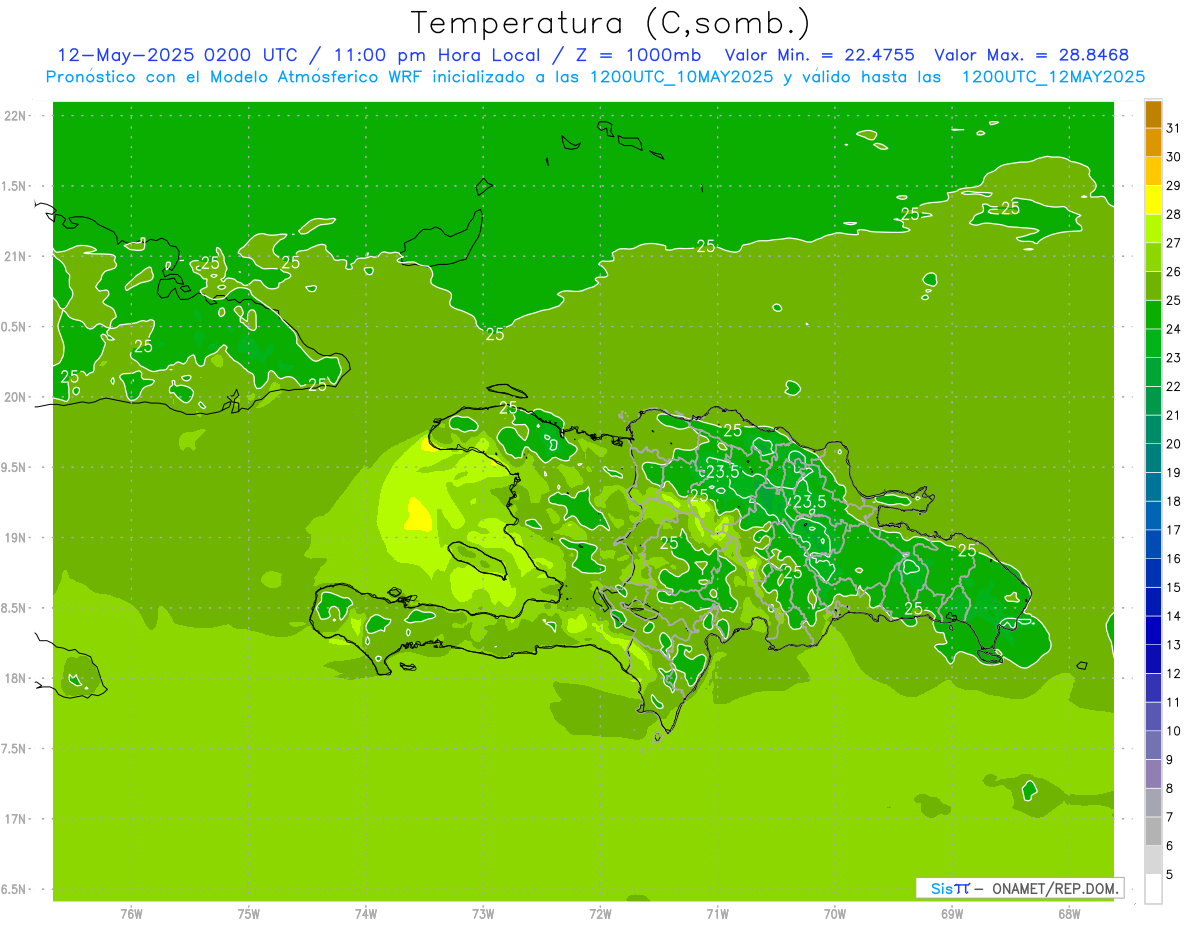Pick the orange swatch between 30 and 31

click(1153, 142)
